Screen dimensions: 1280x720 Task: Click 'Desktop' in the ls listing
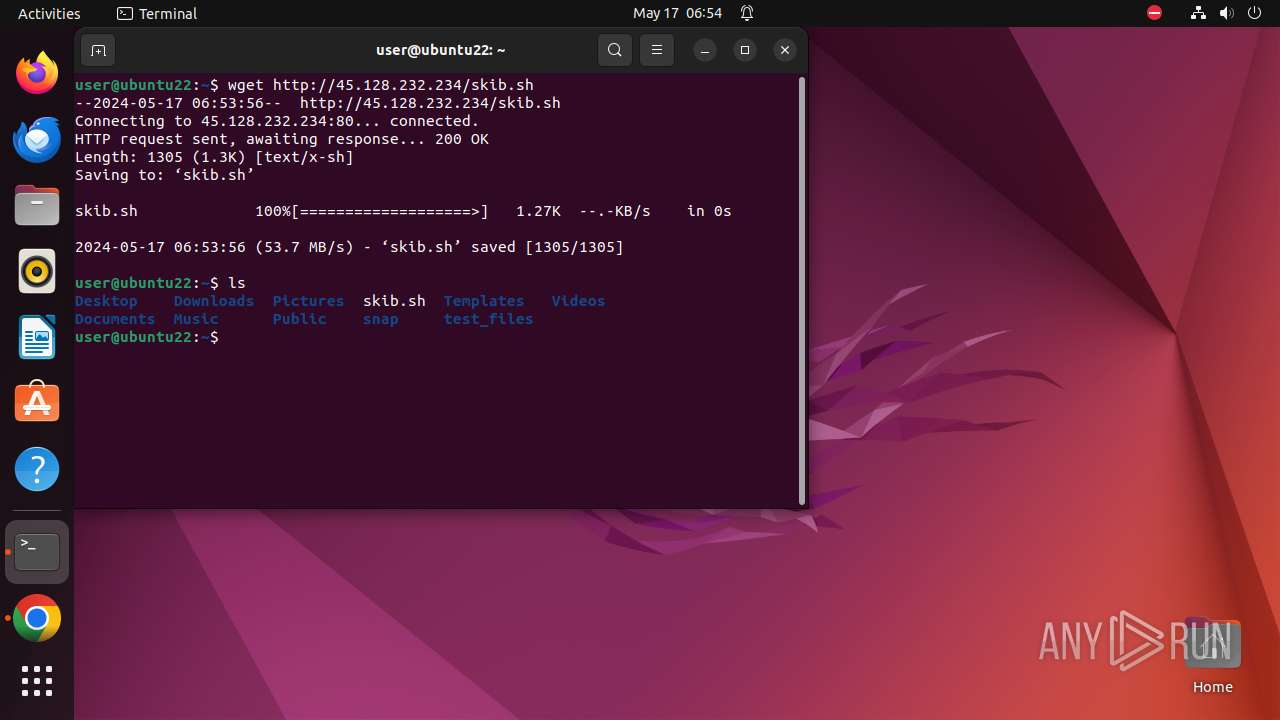click(106, 301)
